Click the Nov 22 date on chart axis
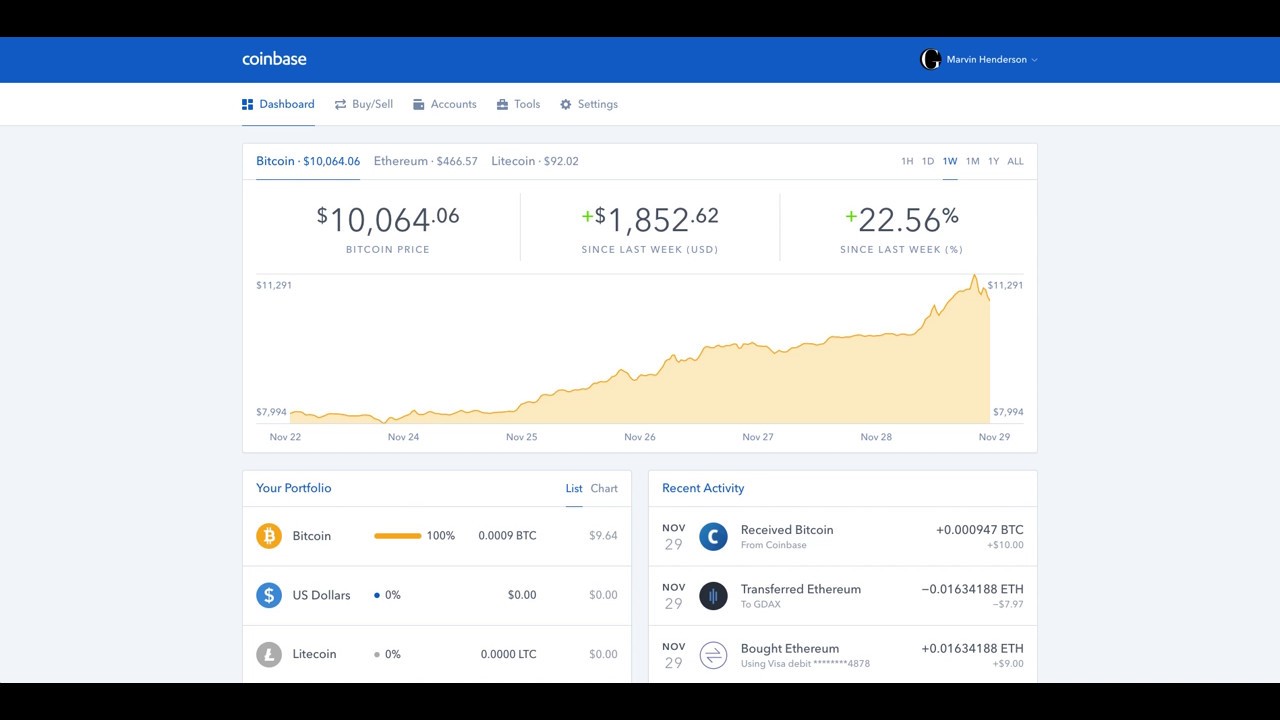Image resolution: width=1280 pixels, height=720 pixels. coord(285,437)
